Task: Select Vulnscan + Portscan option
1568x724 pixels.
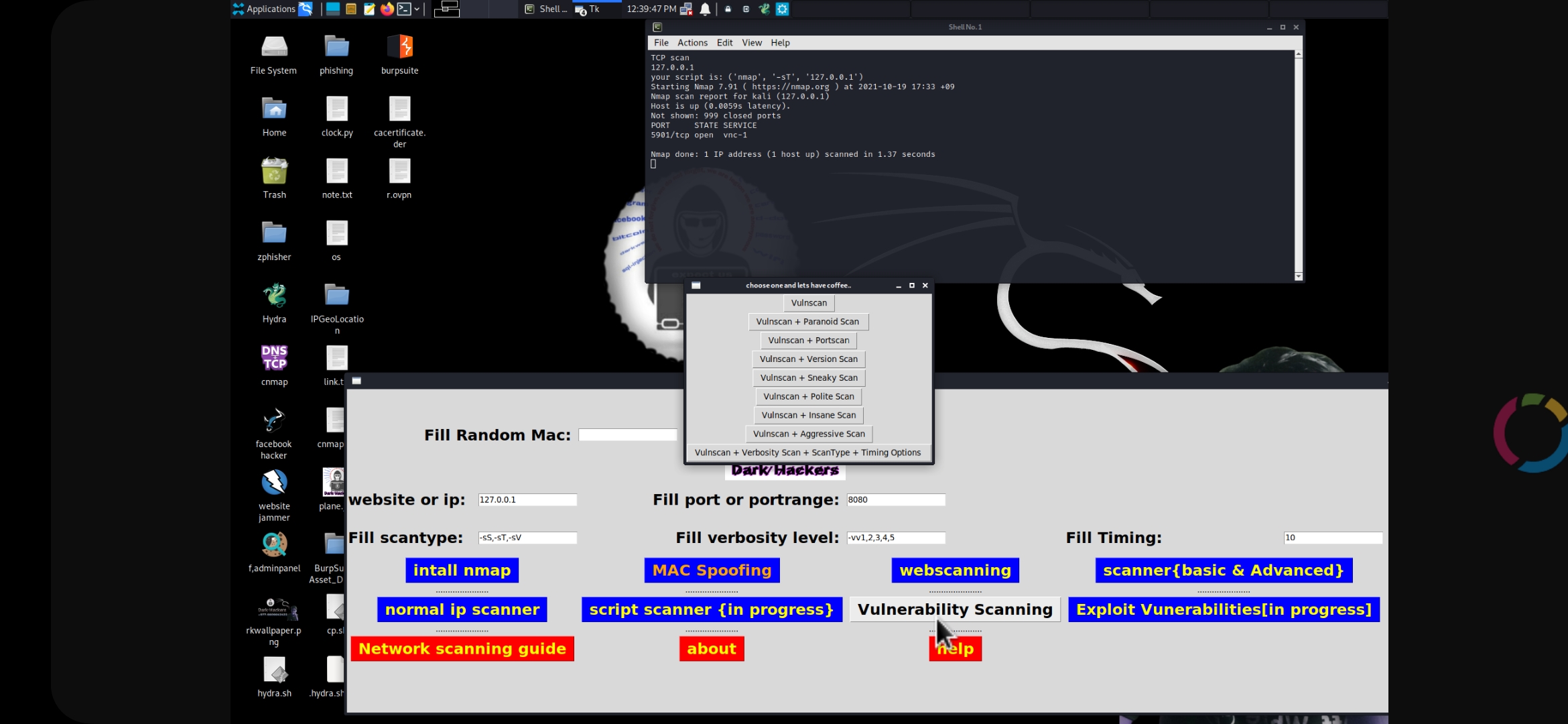Action: [x=808, y=340]
